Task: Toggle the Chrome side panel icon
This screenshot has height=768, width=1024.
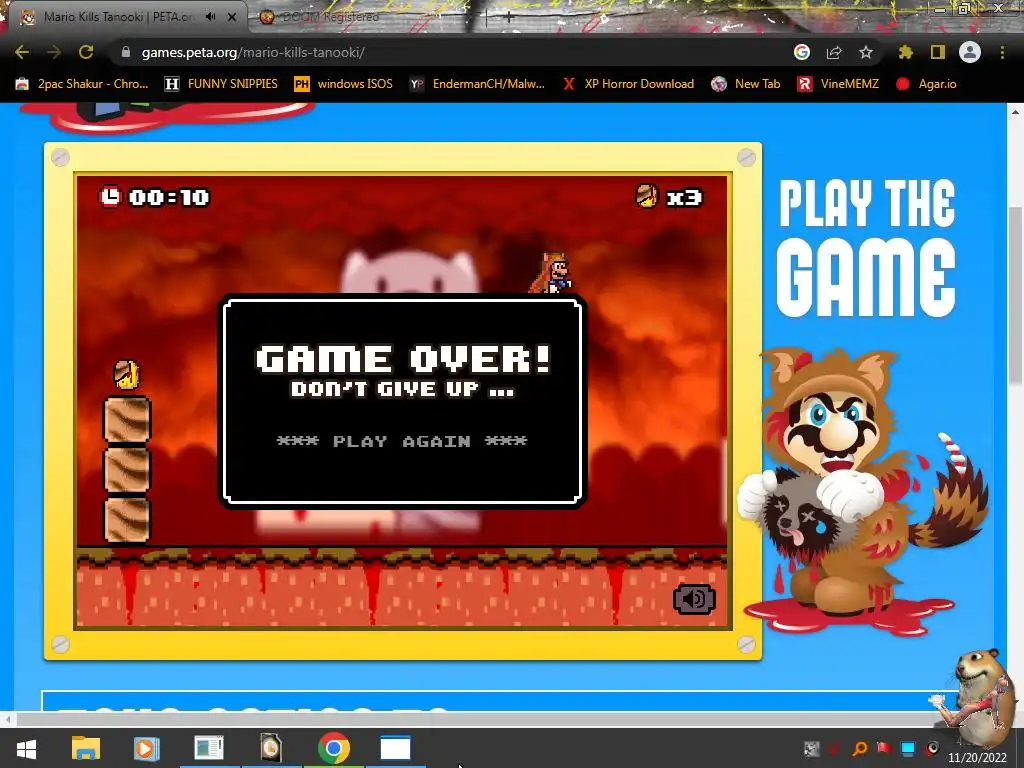Action: [938, 52]
